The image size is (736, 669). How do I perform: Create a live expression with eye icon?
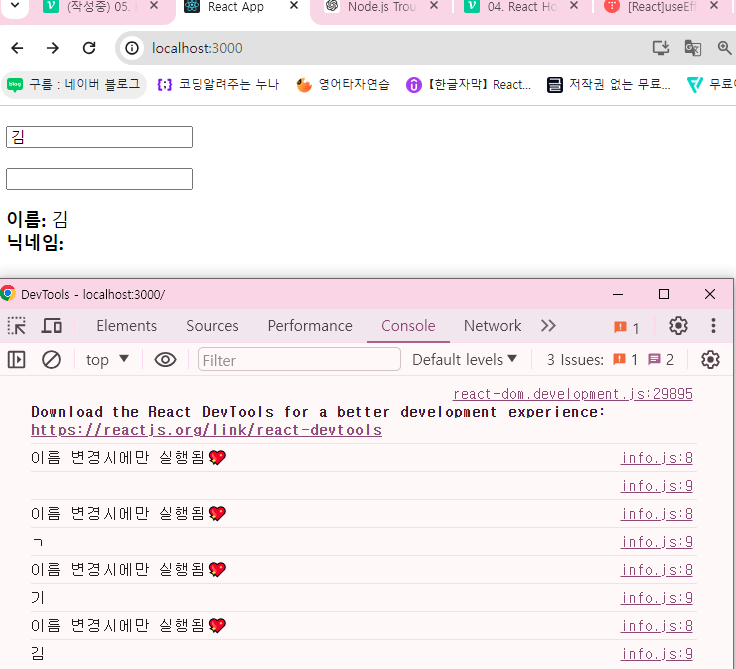coord(165,360)
